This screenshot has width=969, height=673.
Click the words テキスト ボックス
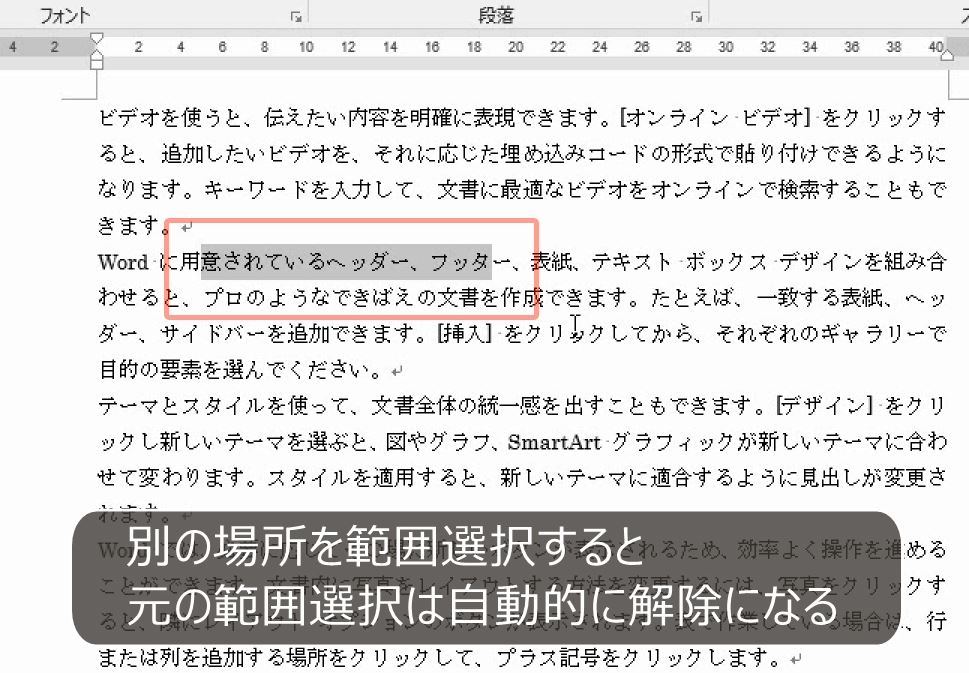pyautogui.click(x=678, y=262)
